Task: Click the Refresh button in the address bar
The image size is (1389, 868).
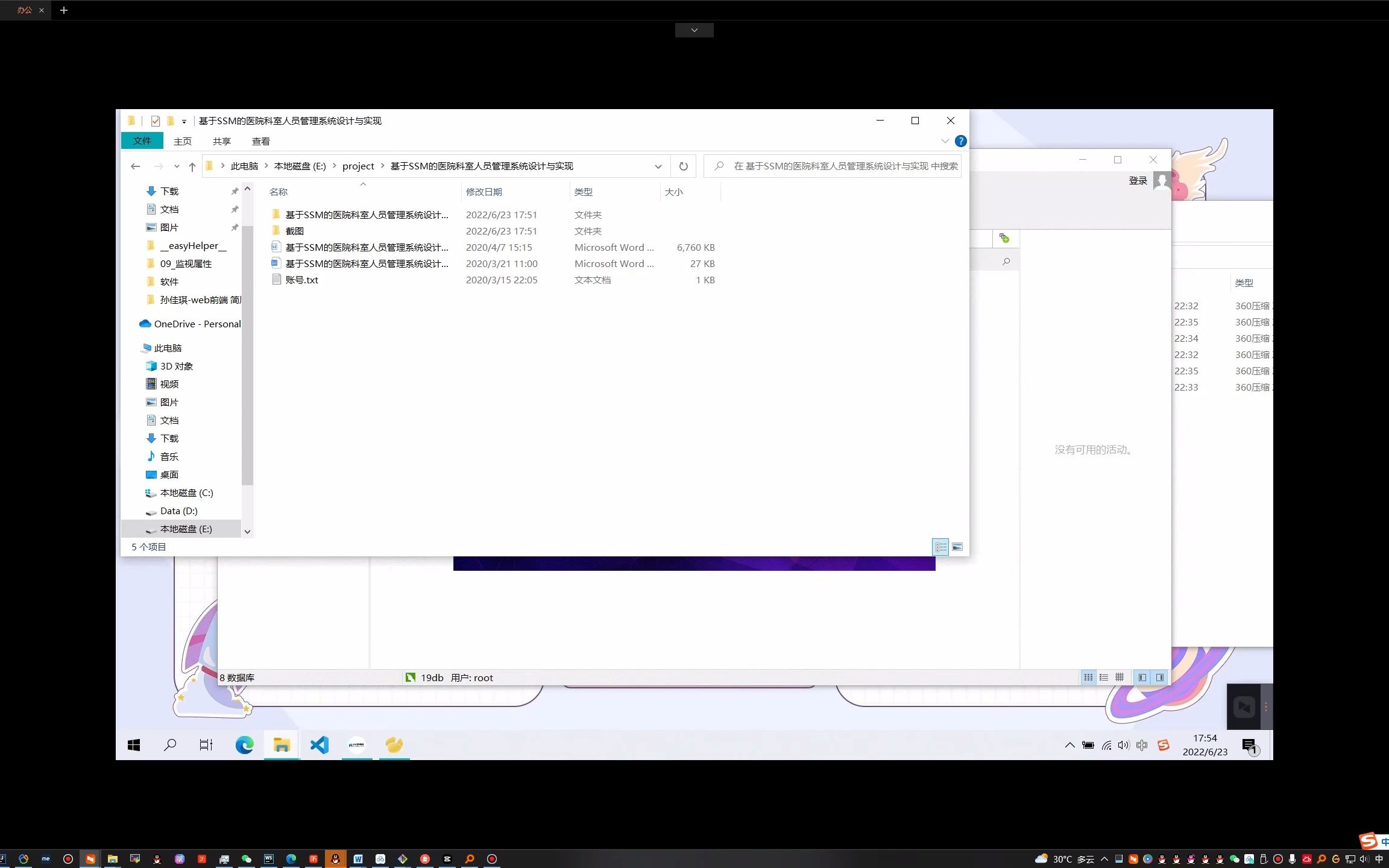Action: 683,166
